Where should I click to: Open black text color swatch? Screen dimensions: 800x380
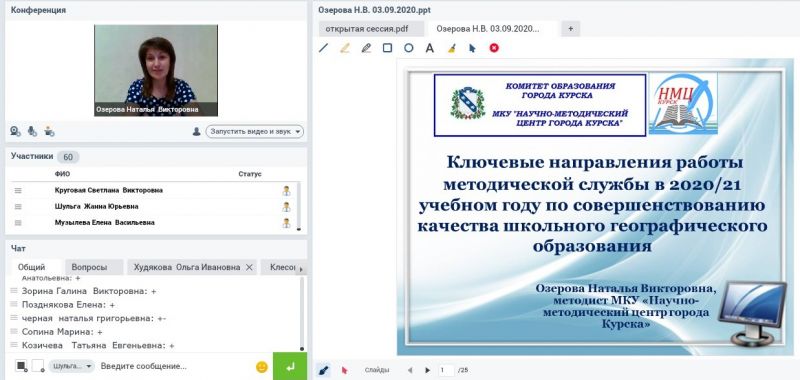click(21, 366)
